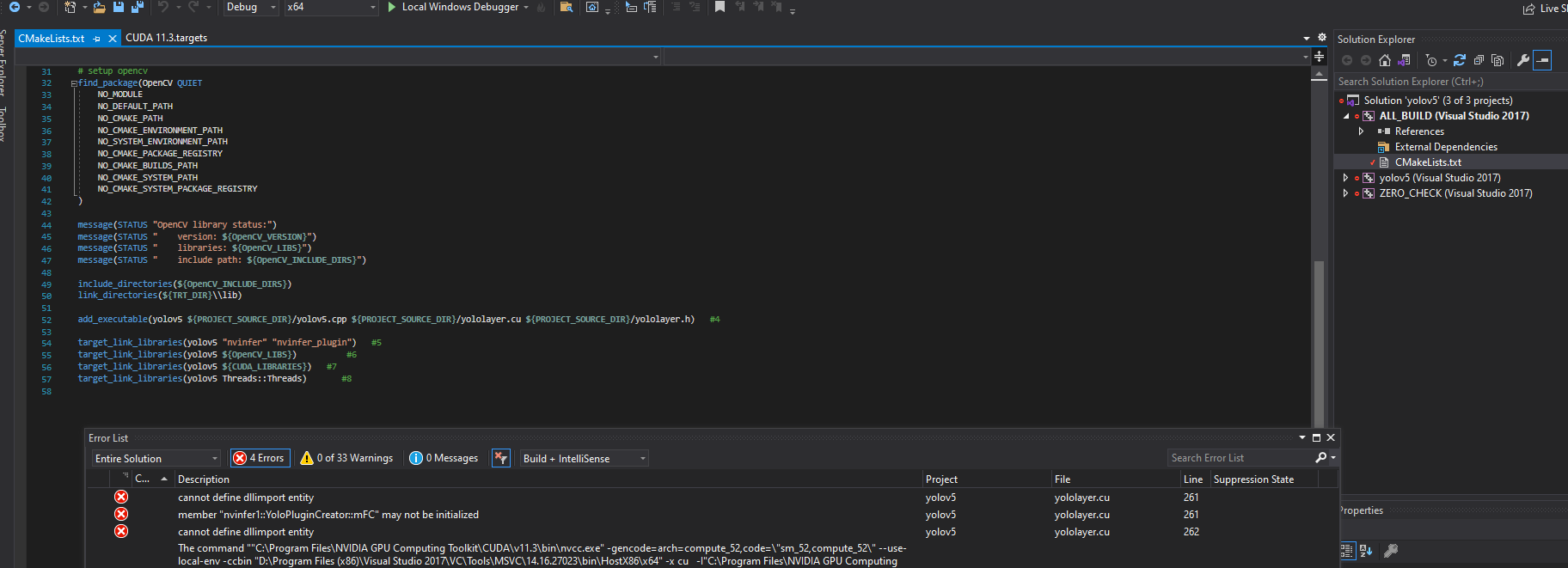Click the New Project toolbar icon
1568x568 pixels.
coord(70,7)
